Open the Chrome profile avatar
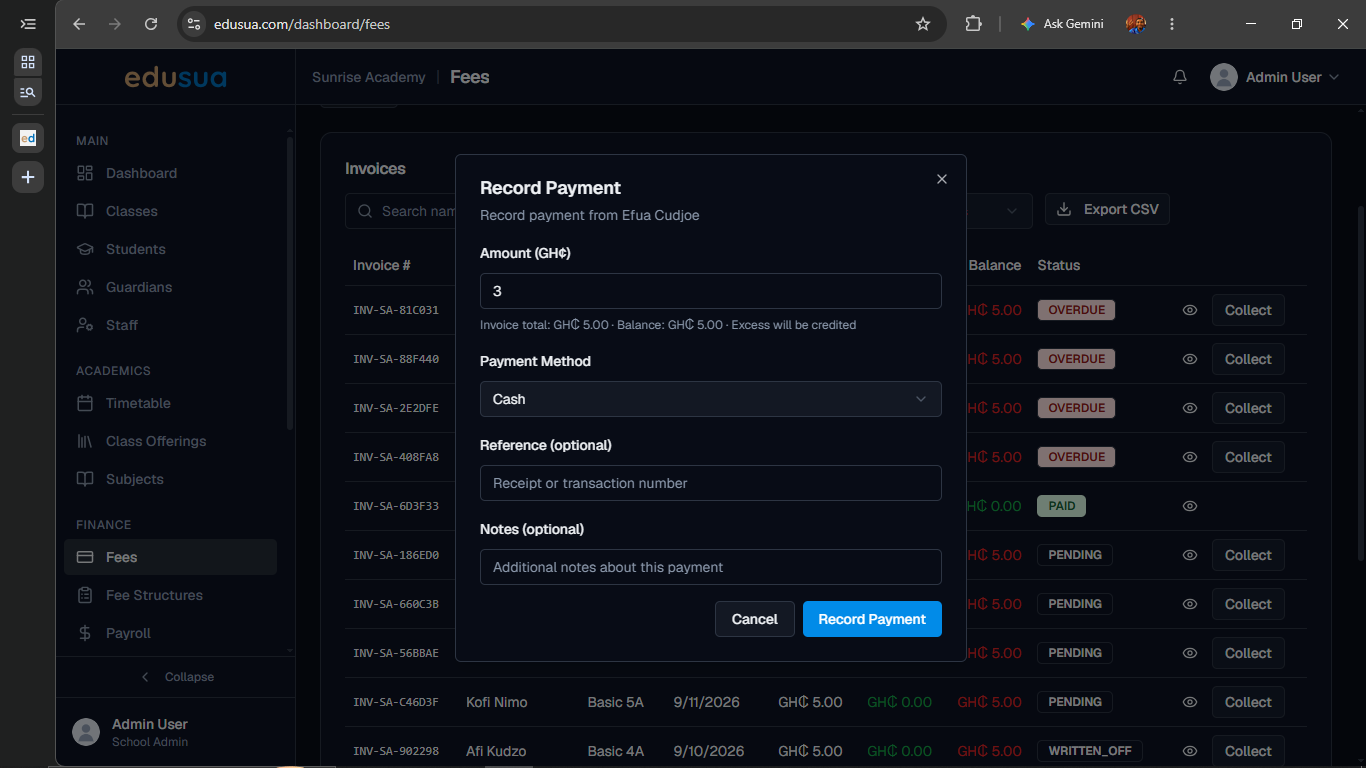The width and height of the screenshot is (1366, 768). pos(1135,24)
